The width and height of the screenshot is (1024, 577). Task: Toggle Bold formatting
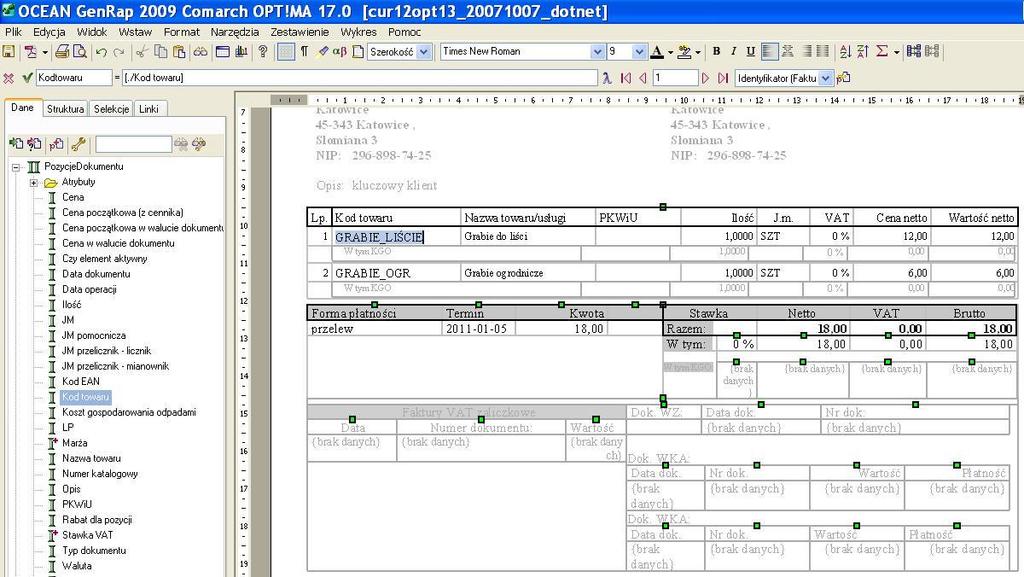click(x=716, y=52)
